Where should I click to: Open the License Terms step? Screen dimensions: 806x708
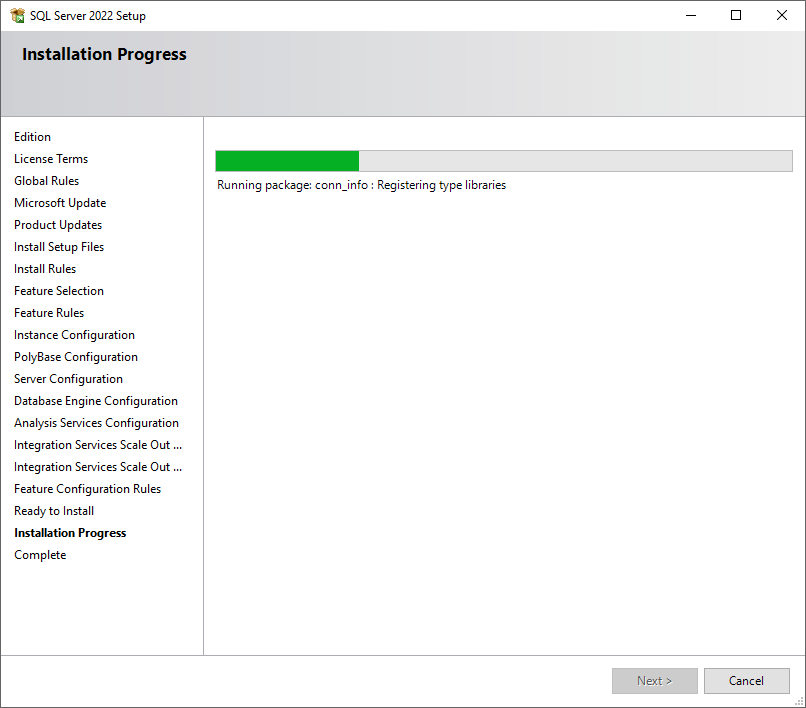coord(51,158)
